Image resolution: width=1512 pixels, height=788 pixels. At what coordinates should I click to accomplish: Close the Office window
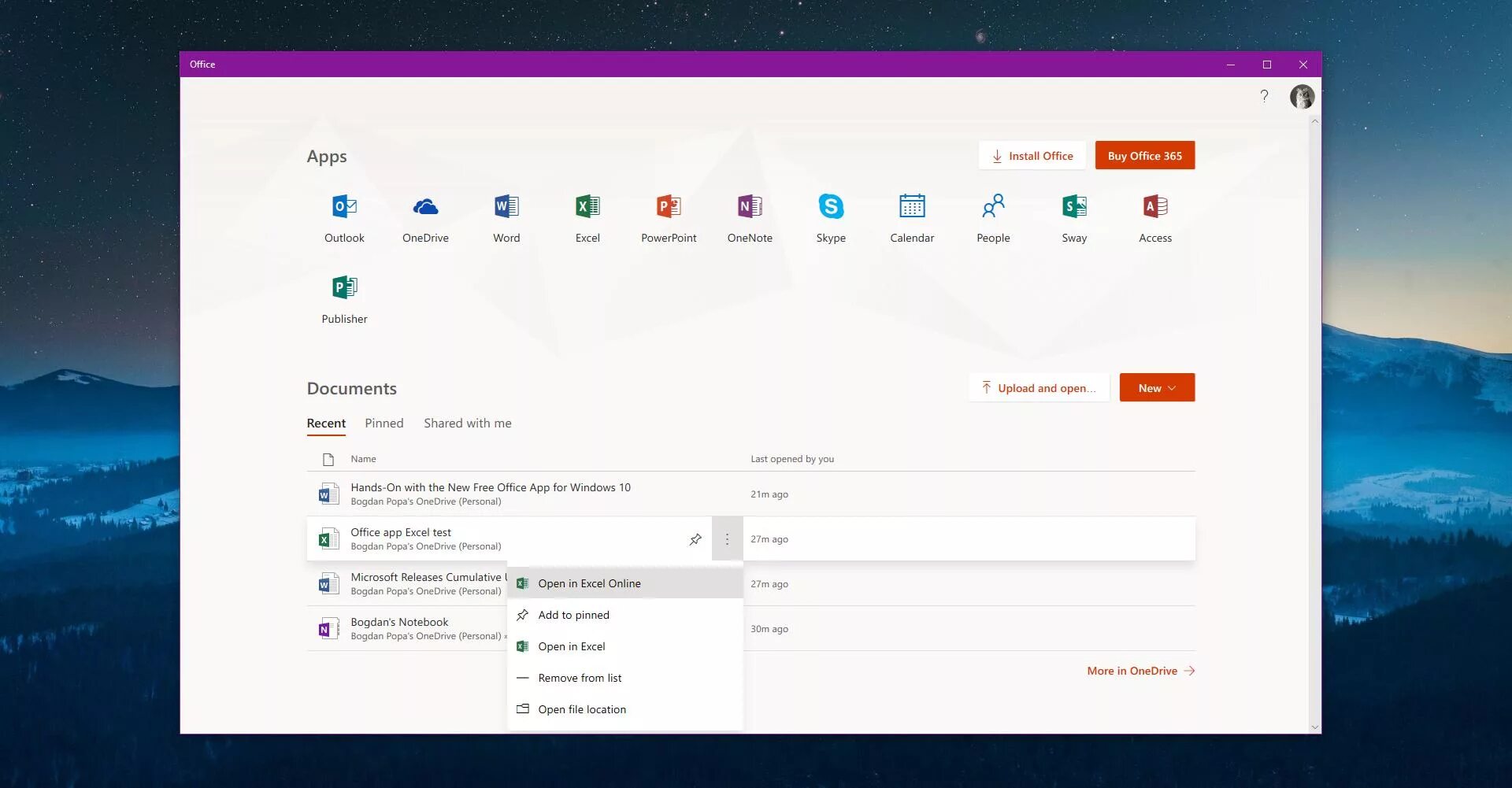coord(1303,65)
